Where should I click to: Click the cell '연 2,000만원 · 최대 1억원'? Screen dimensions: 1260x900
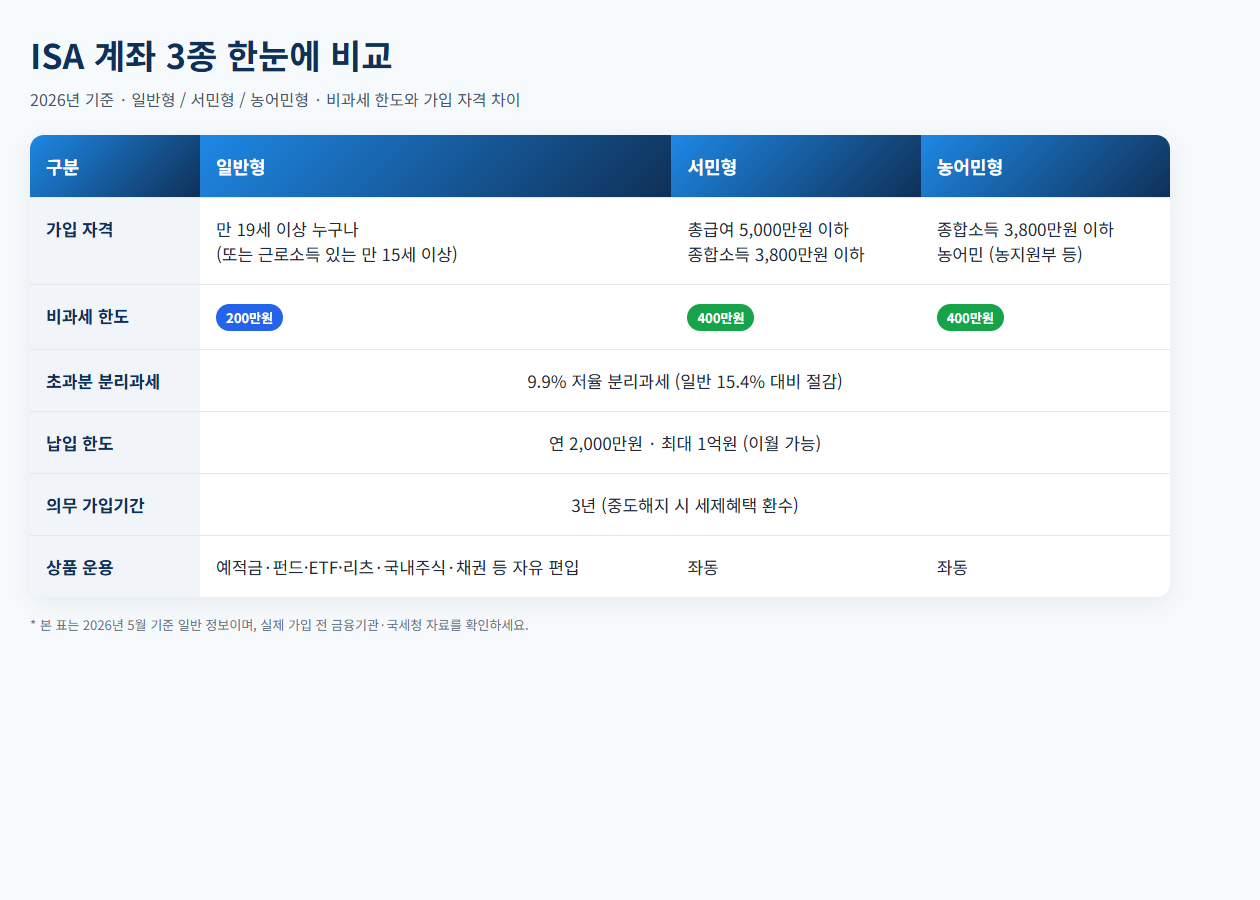[x=685, y=443]
